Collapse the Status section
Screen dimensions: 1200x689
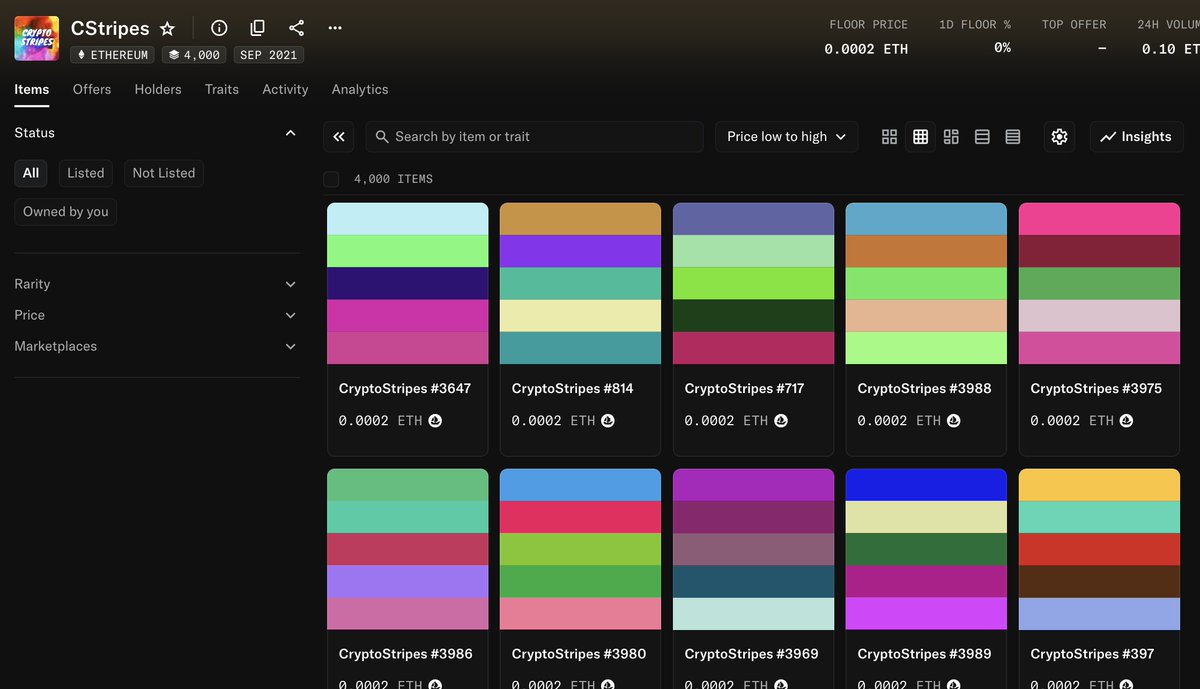click(290, 133)
